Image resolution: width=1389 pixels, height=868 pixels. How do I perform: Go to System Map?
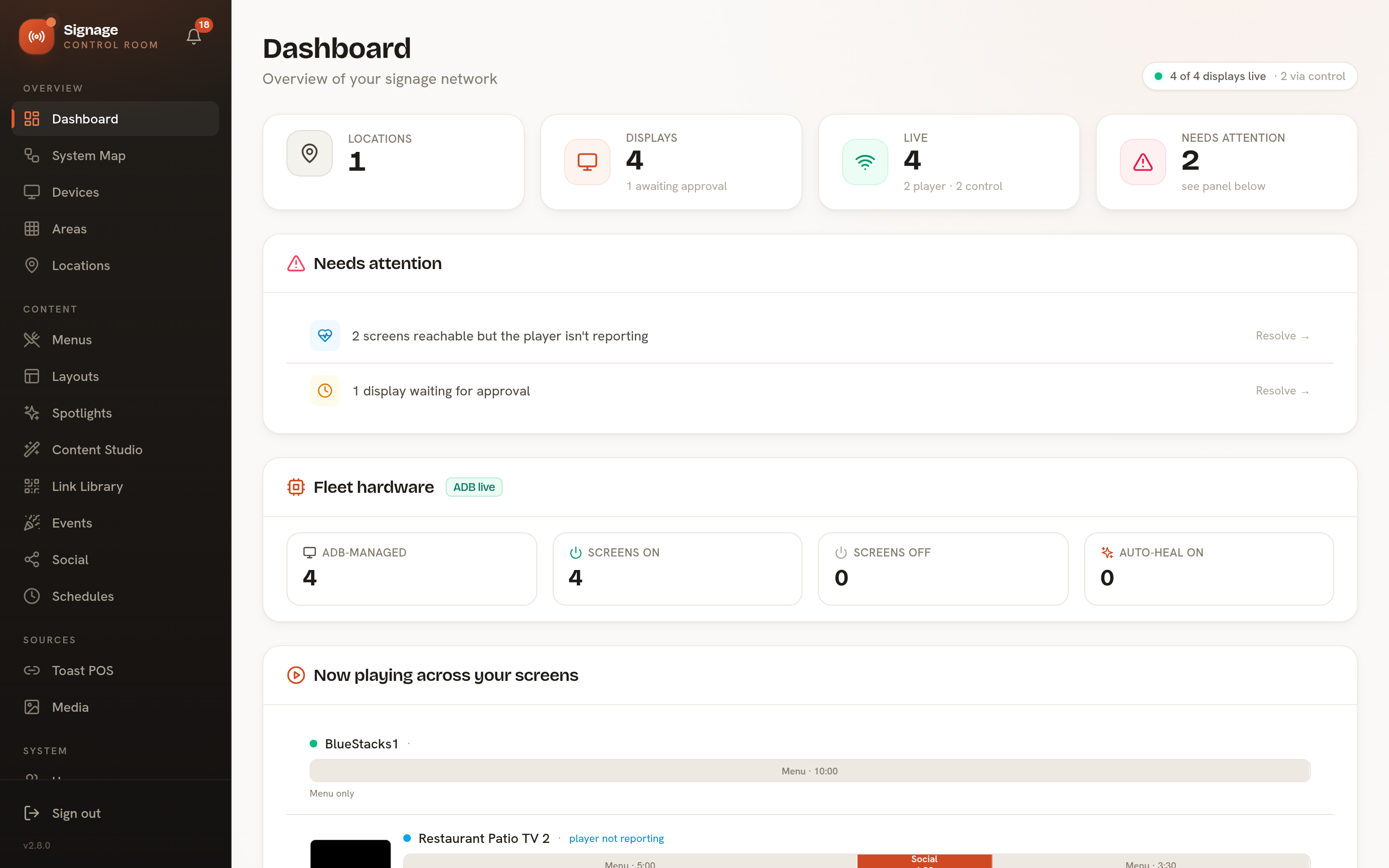115,156
